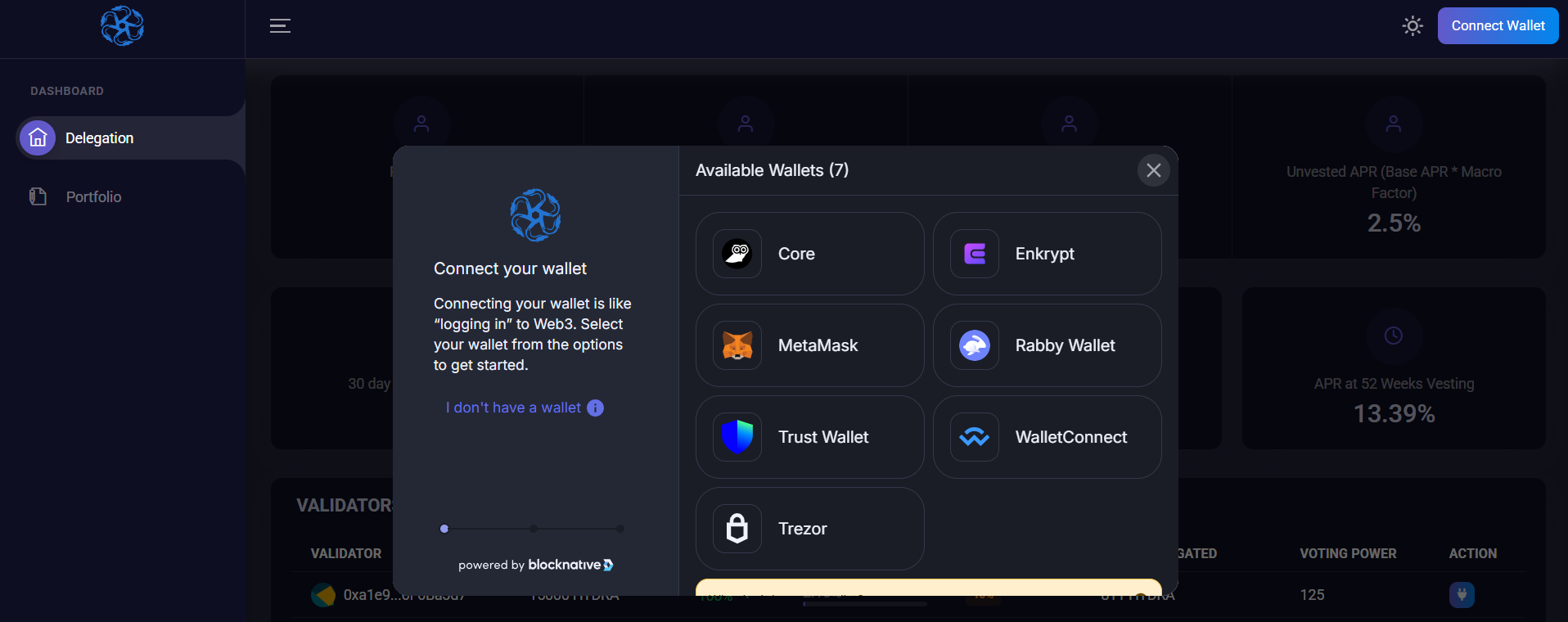This screenshot has width=1568, height=622.
Task: Click the DASHBOARD sidebar section label
Action: (67, 91)
